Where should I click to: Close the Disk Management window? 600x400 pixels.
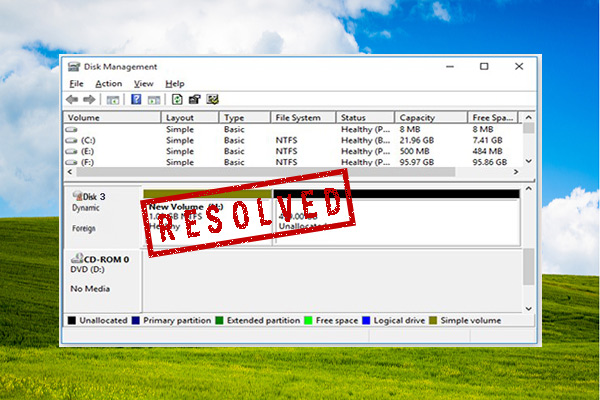519,67
